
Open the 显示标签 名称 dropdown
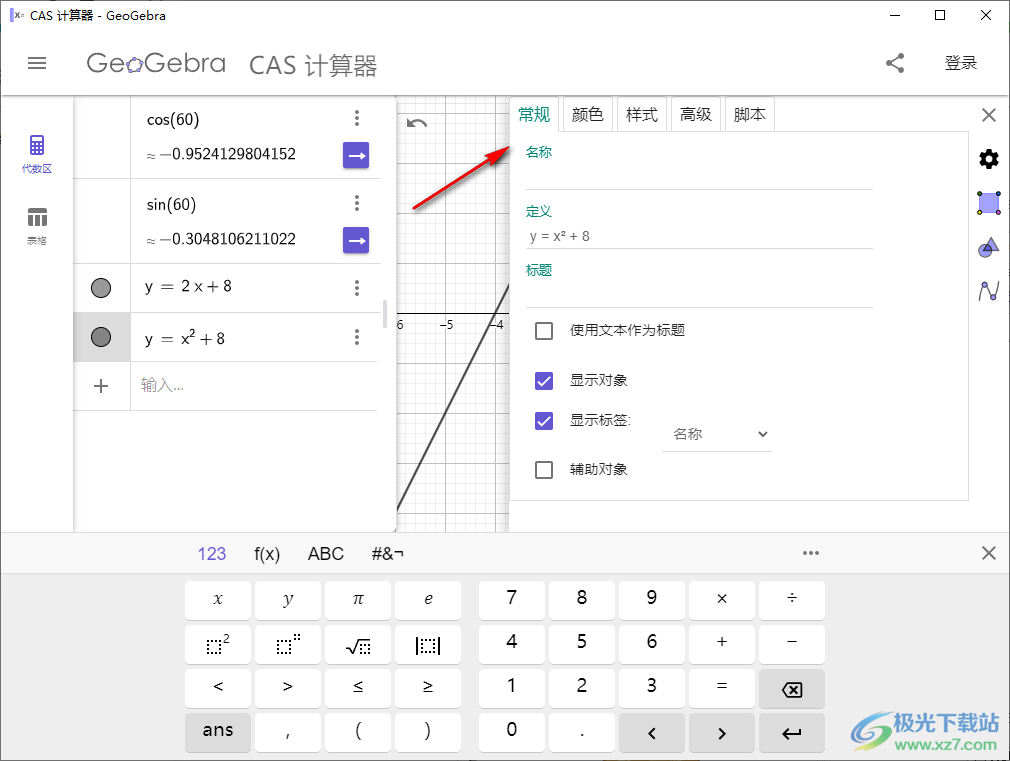click(716, 434)
